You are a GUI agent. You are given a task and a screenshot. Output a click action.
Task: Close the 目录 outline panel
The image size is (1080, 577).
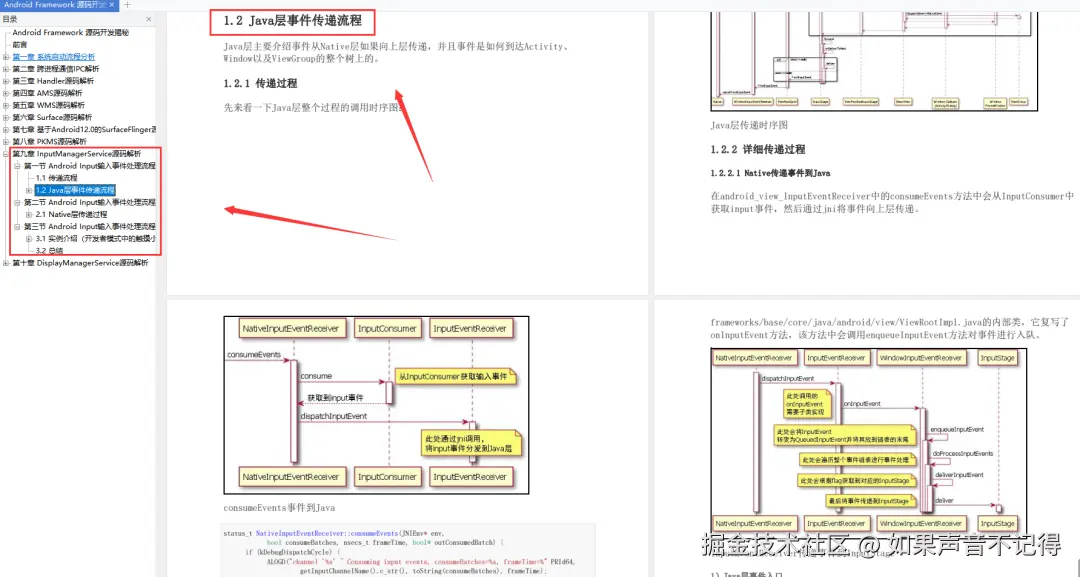coord(149,19)
